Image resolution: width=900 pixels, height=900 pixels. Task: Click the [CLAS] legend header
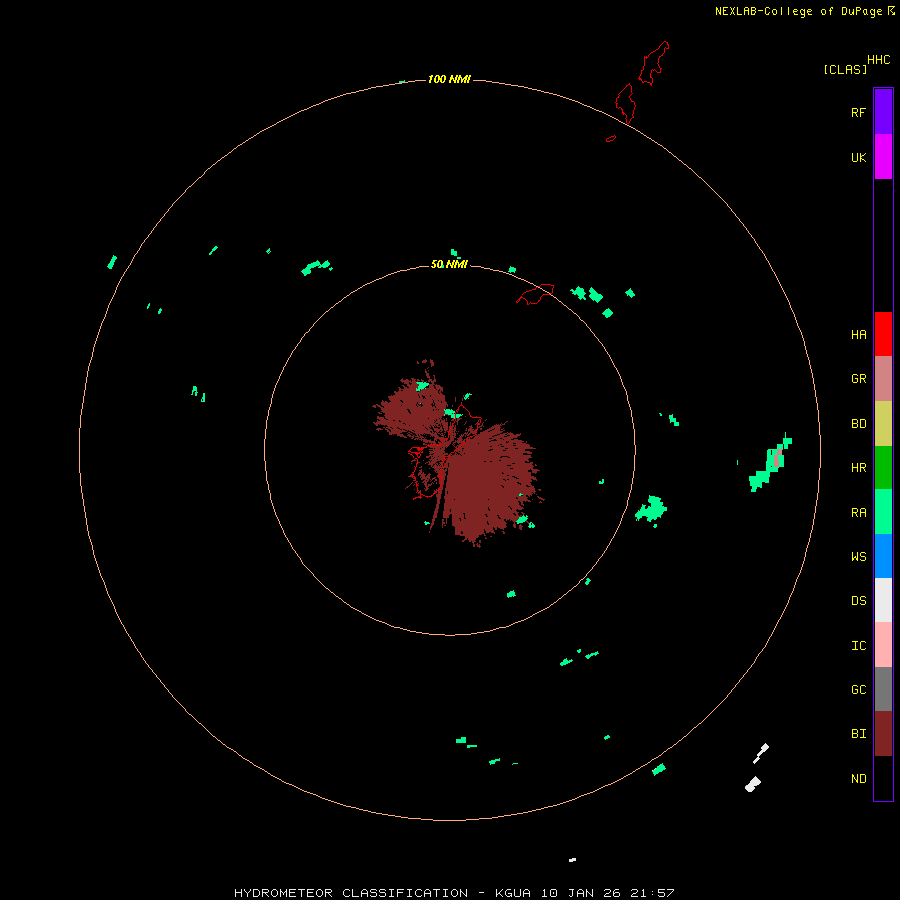point(845,69)
